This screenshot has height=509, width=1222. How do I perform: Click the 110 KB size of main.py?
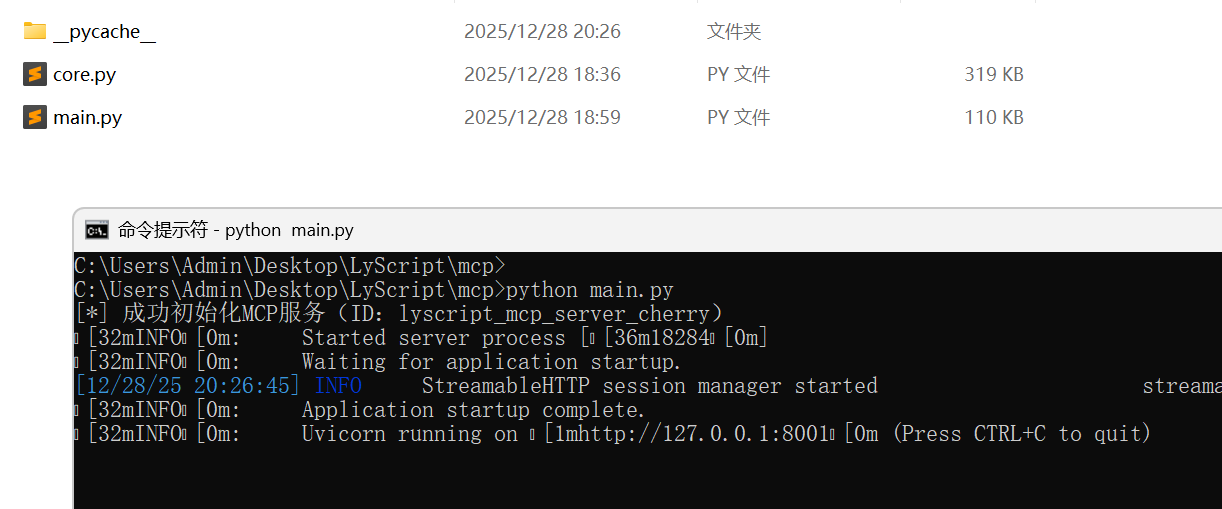click(x=993, y=118)
